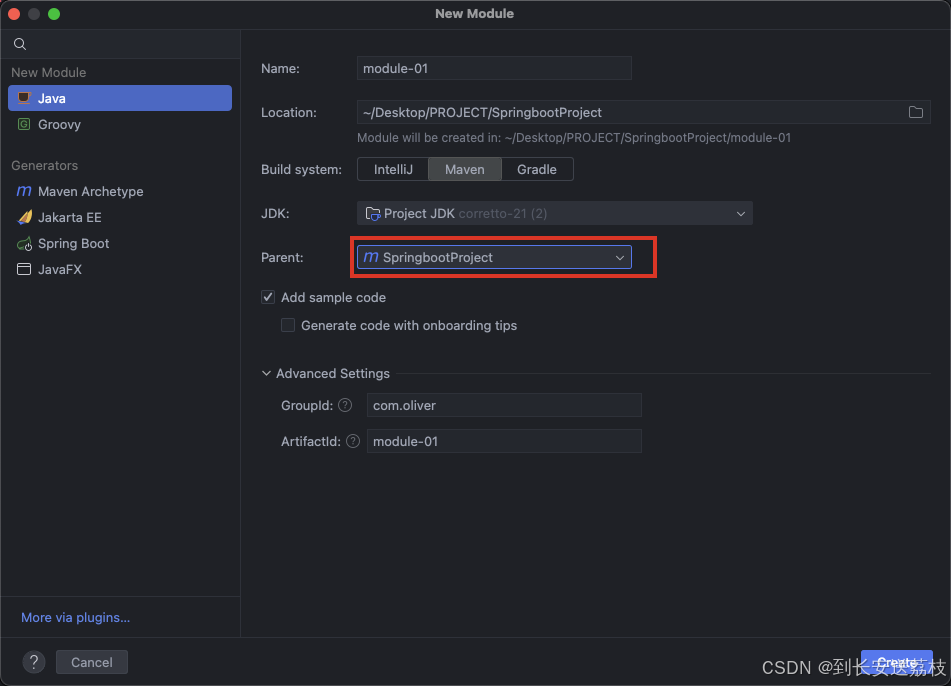Select Maven build system

click(465, 169)
